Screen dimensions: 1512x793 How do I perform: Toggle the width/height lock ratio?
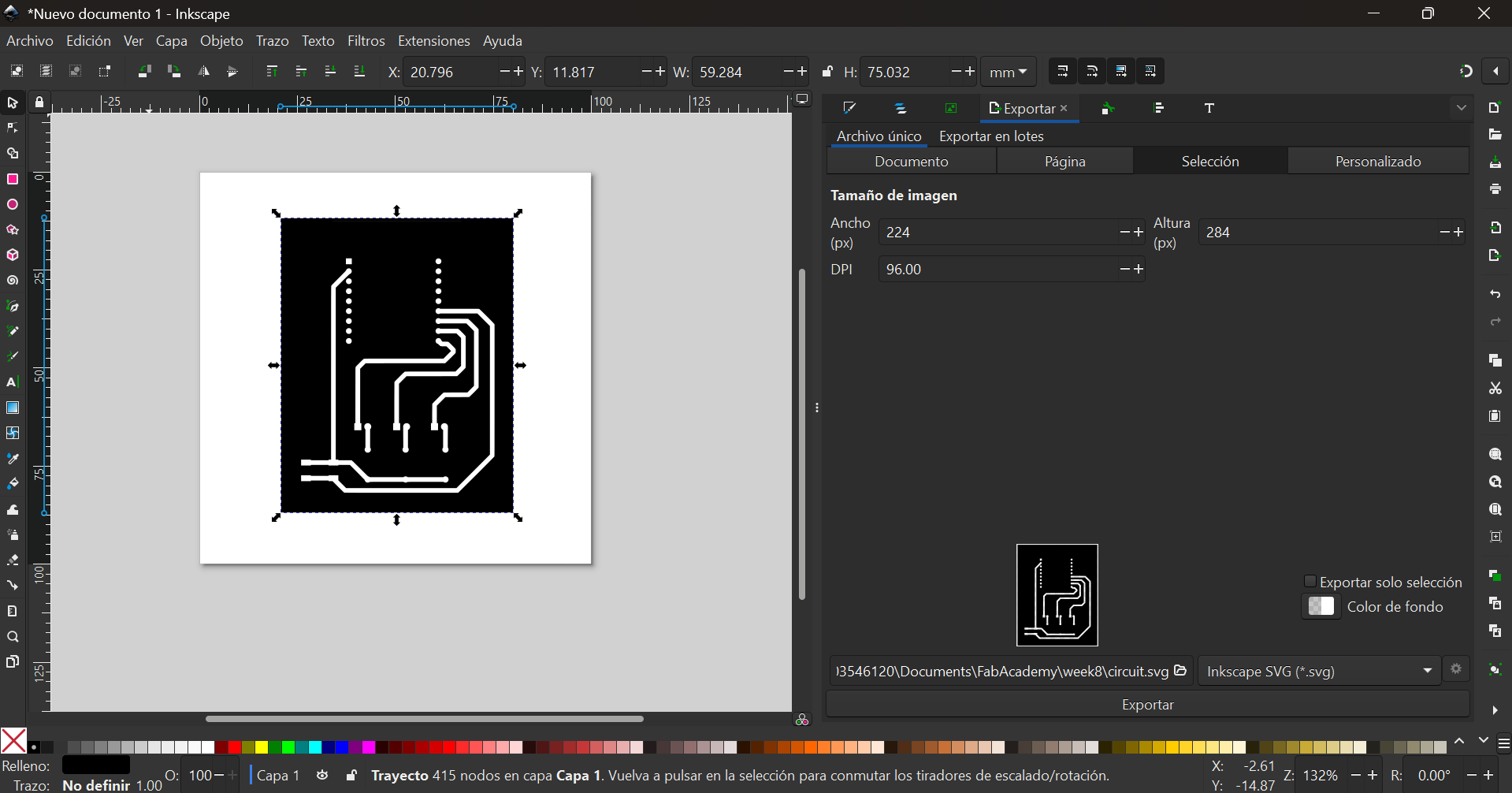pyautogui.click(x=827, y=72)
